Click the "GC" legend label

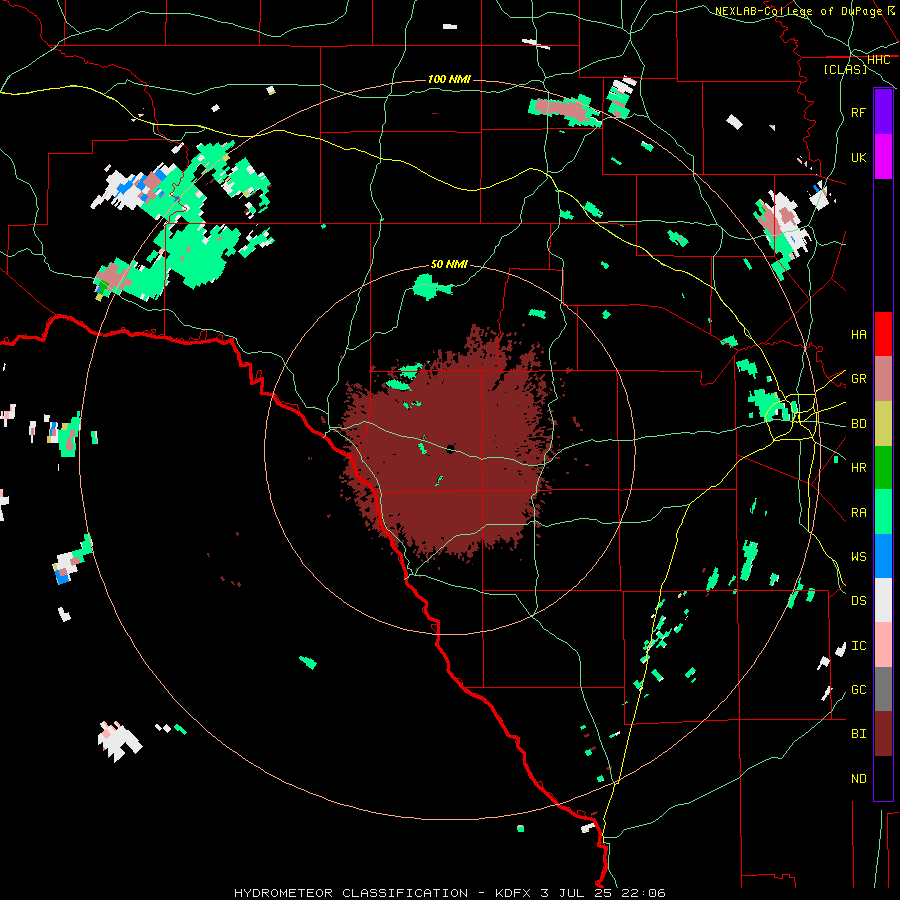[x=858, y=690]
